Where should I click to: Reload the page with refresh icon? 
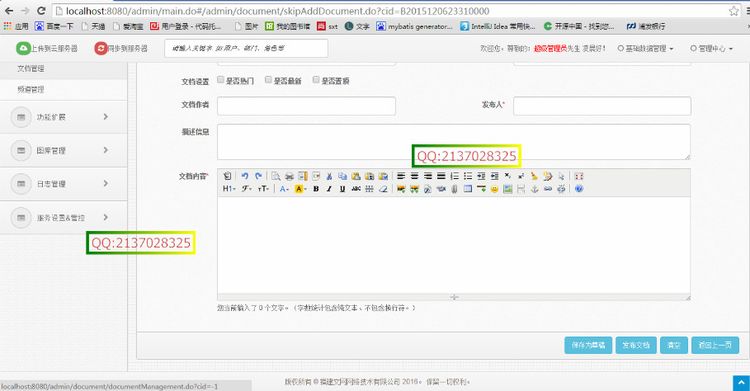tap(41, 11)
